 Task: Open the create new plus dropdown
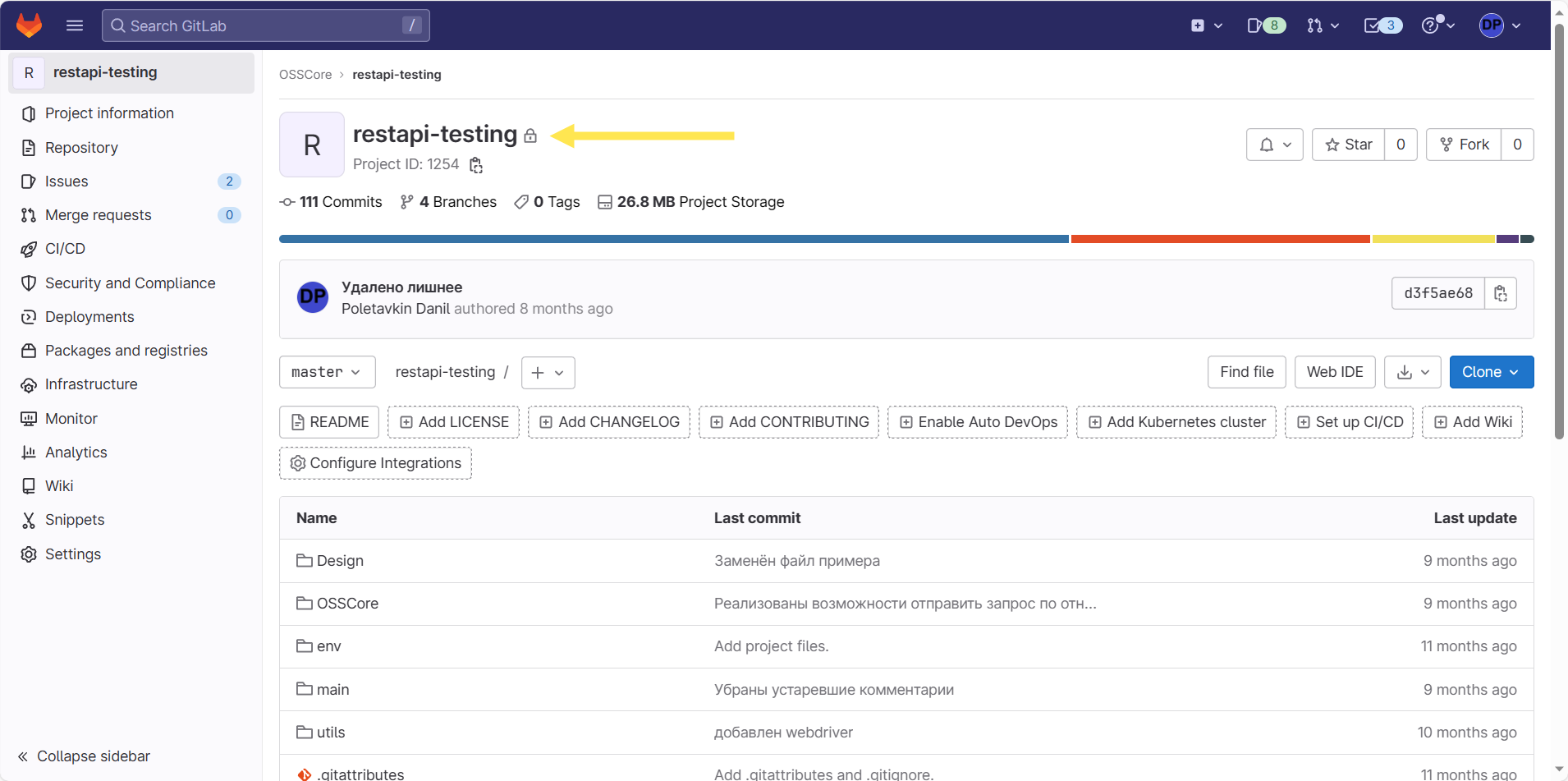1207,25
